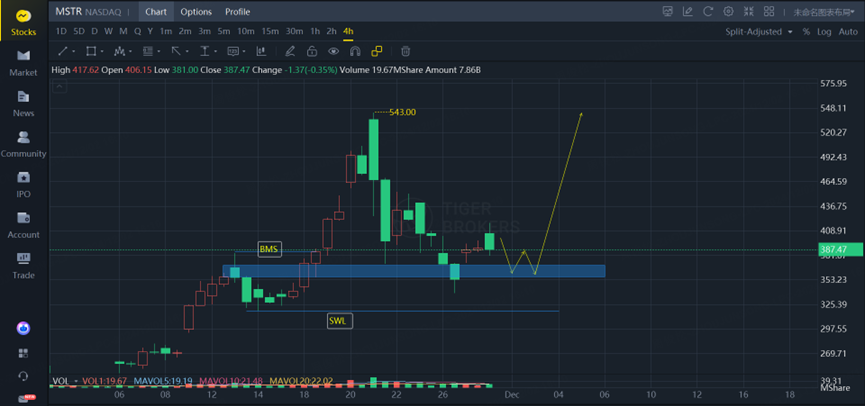This screenshot has height=406, width=865.
Task: Open the multi-chart grid layout icon
Action: [768, 12]
